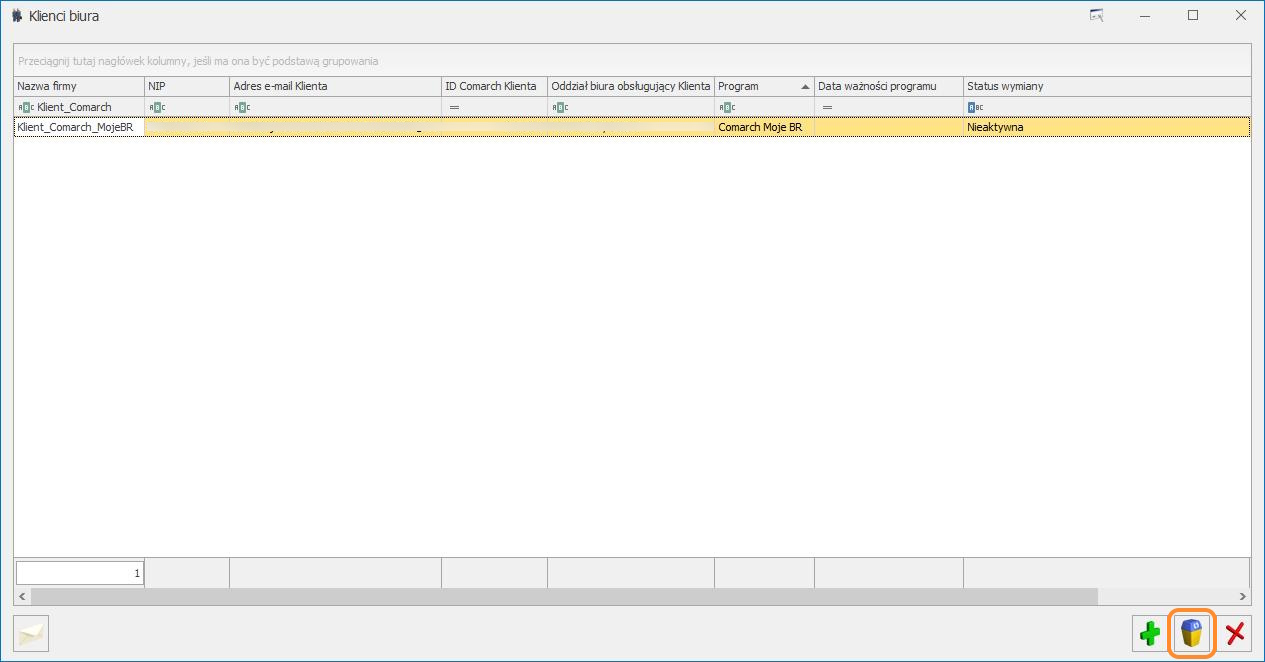
Task: Click the Nieaktywna status cell
Action: (1107, 127)
